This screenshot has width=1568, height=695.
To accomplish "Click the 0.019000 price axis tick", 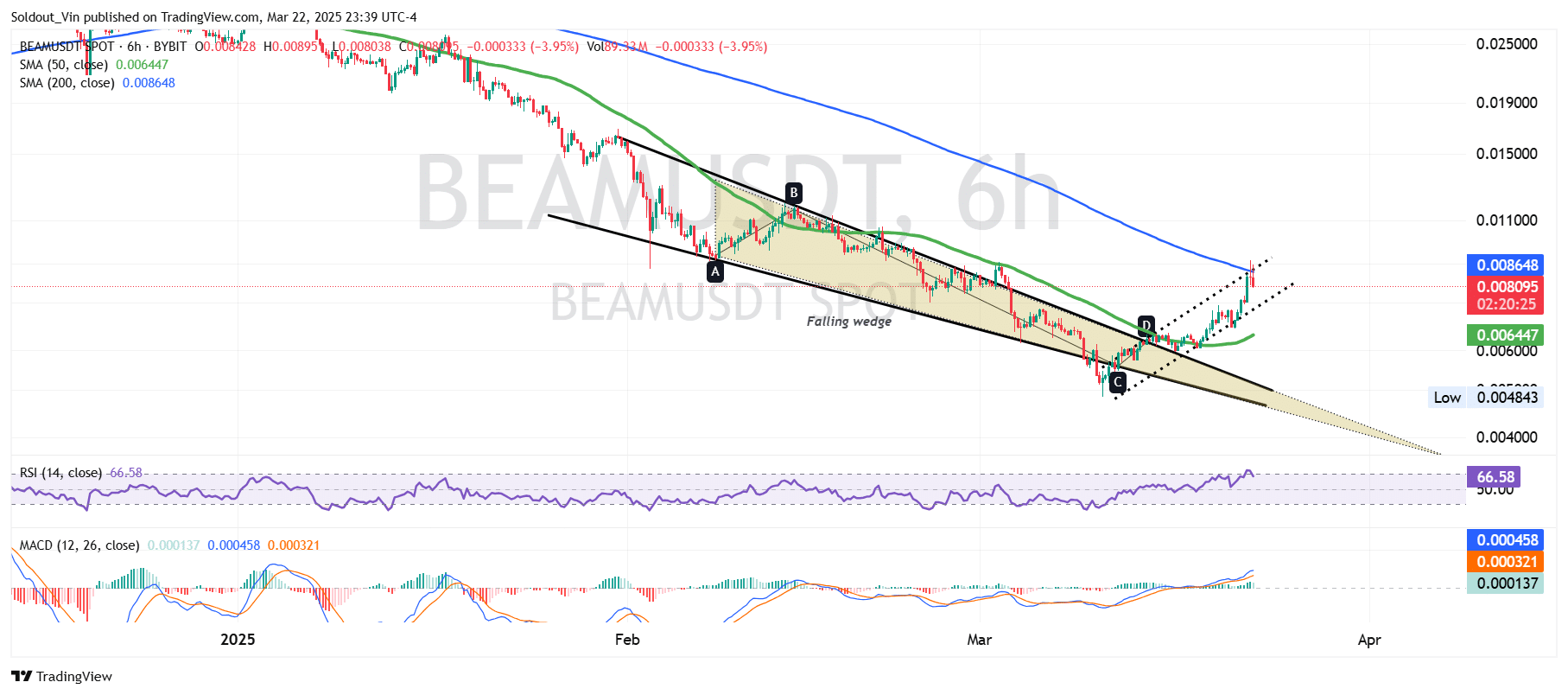I will (1507, 103).
